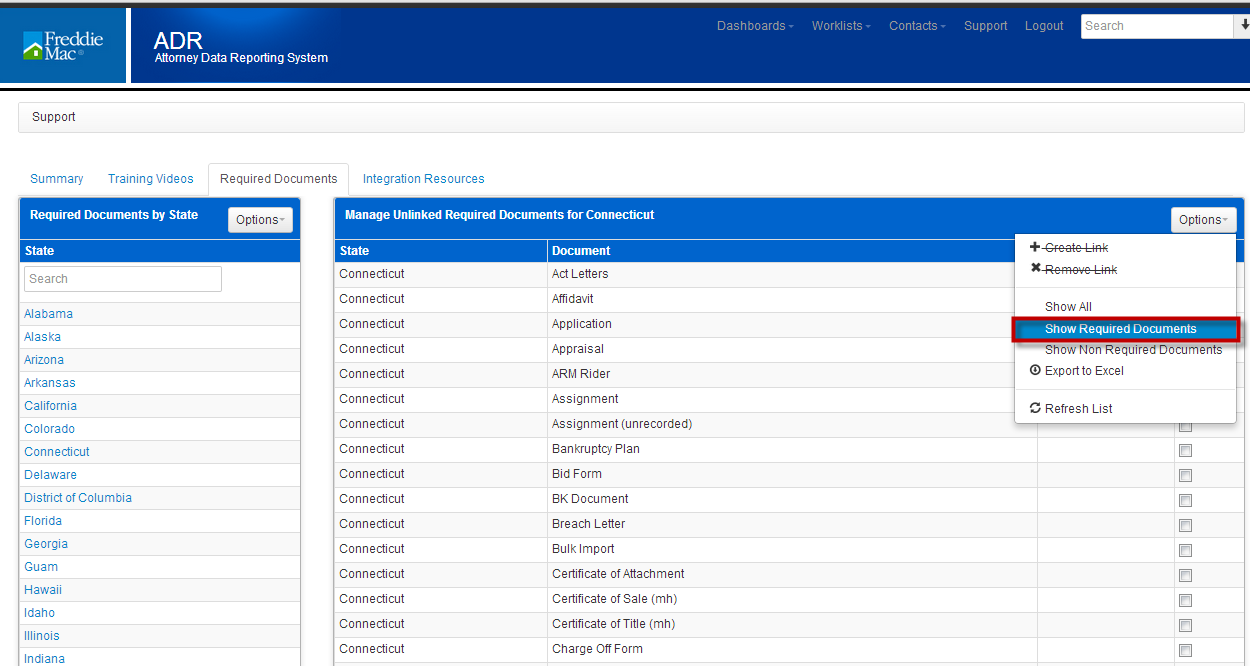Tick the Bankruptcy Plan row checkbox
The height and width of the screenshot is (666, 1250).
(x=1185, y=450)
